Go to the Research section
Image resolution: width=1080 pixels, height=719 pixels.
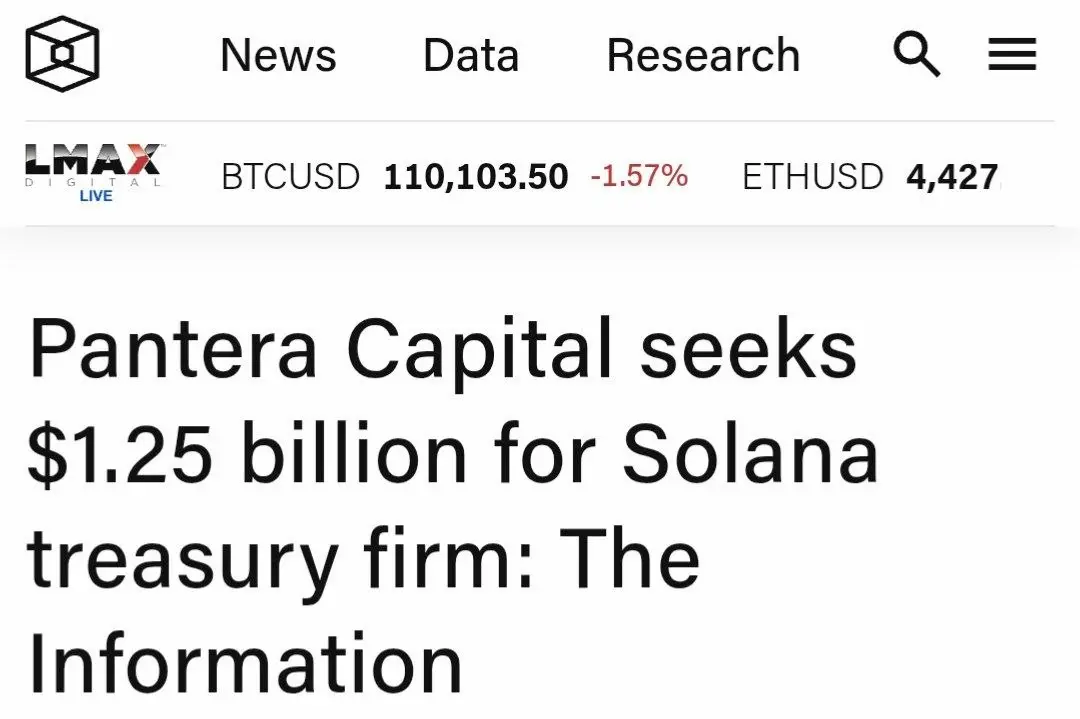(x=703, y=55)
